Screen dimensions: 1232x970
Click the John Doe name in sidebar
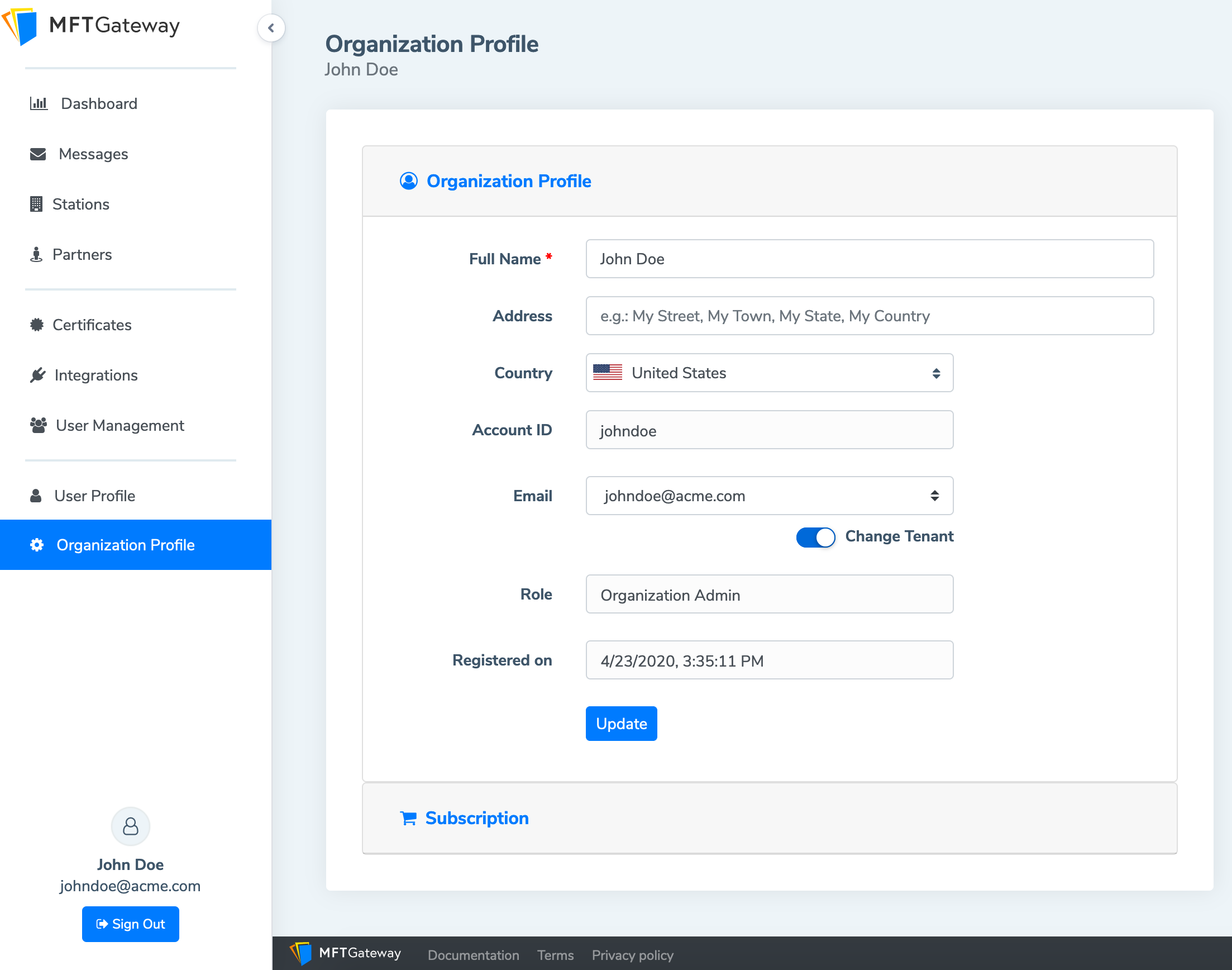[130, 864]
